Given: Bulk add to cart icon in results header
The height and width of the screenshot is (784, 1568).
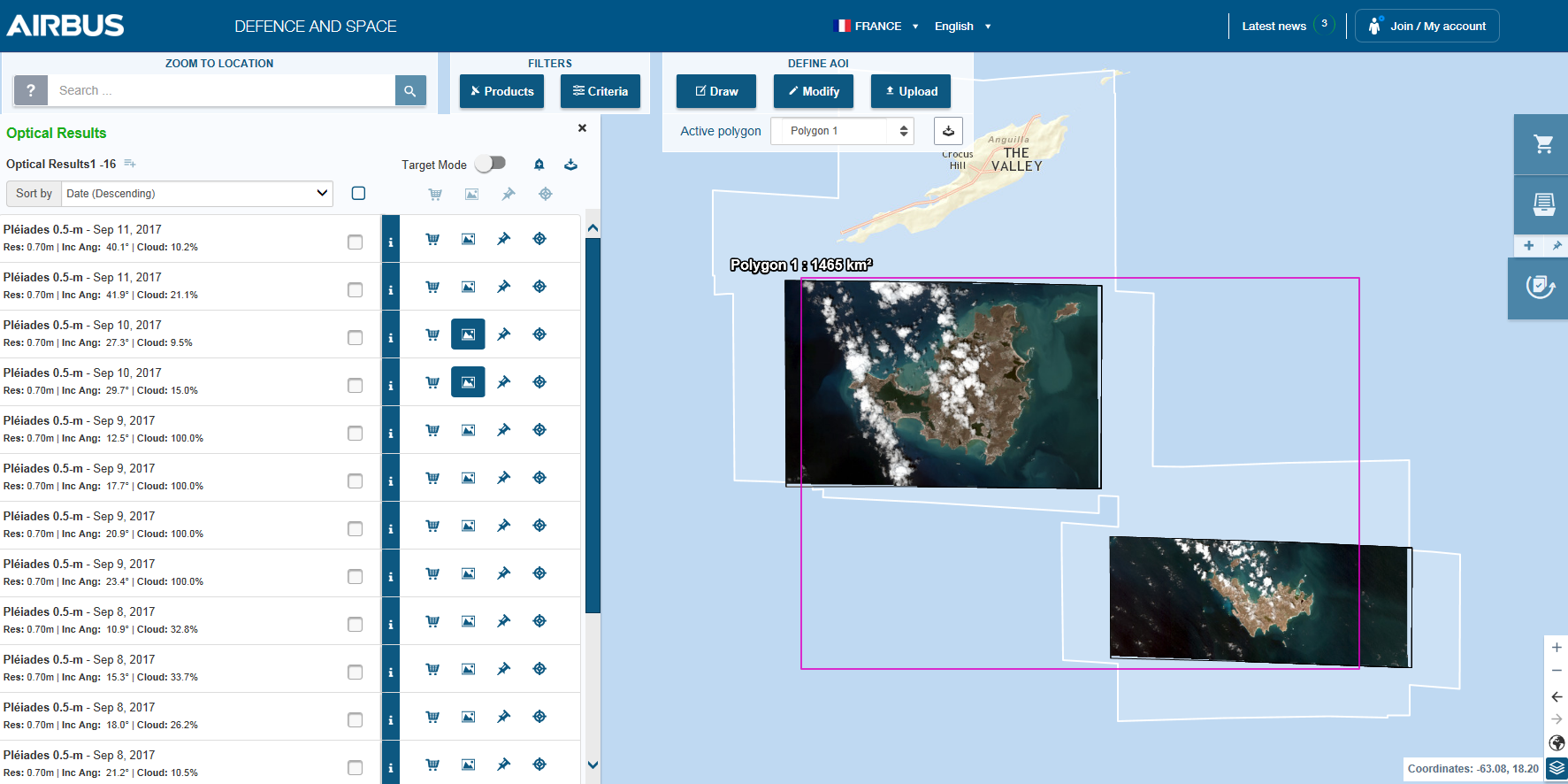Looking at the screenshot, I should (435, 194).
